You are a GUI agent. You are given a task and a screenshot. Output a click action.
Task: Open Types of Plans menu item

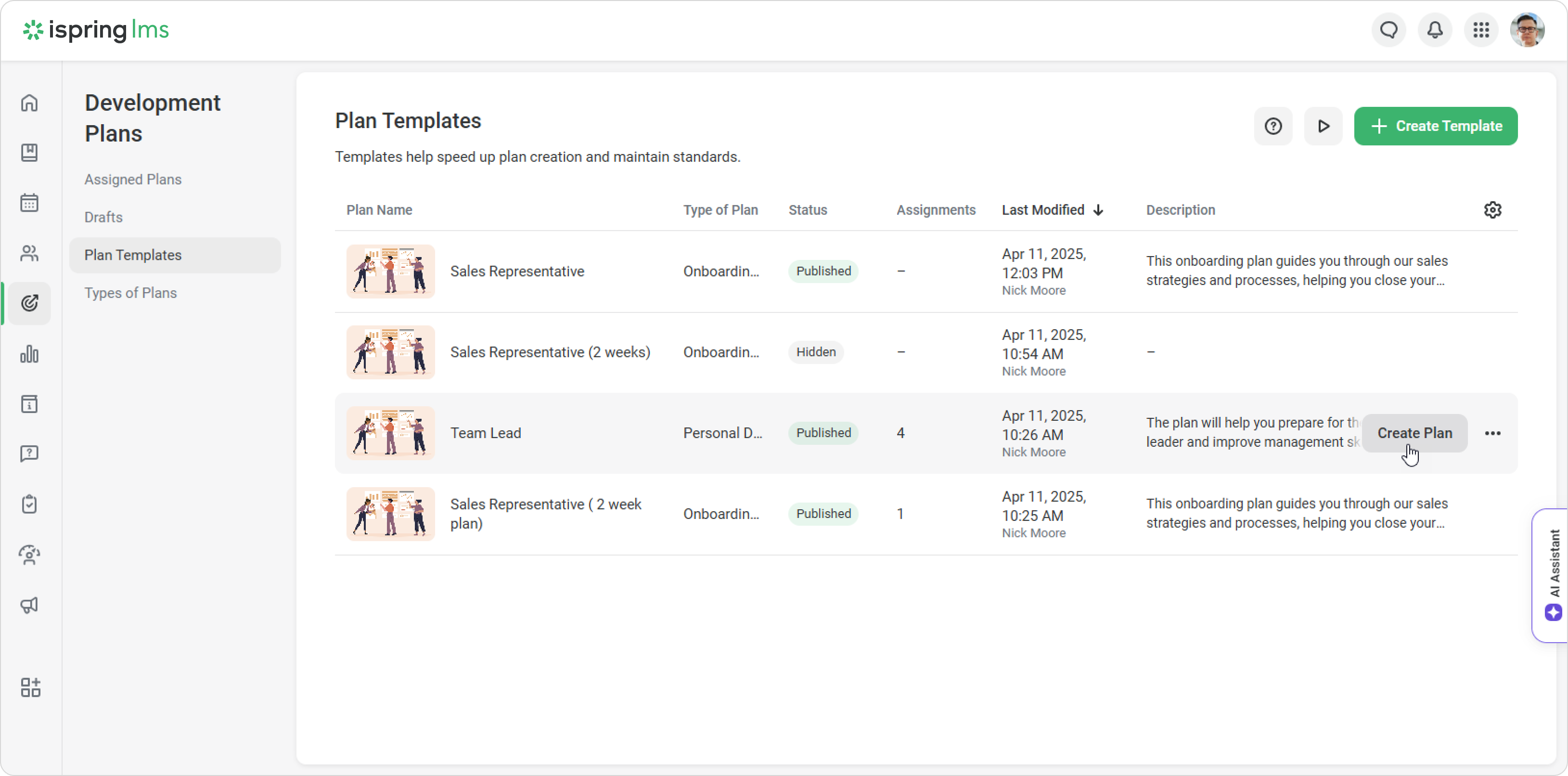point(130,293)
